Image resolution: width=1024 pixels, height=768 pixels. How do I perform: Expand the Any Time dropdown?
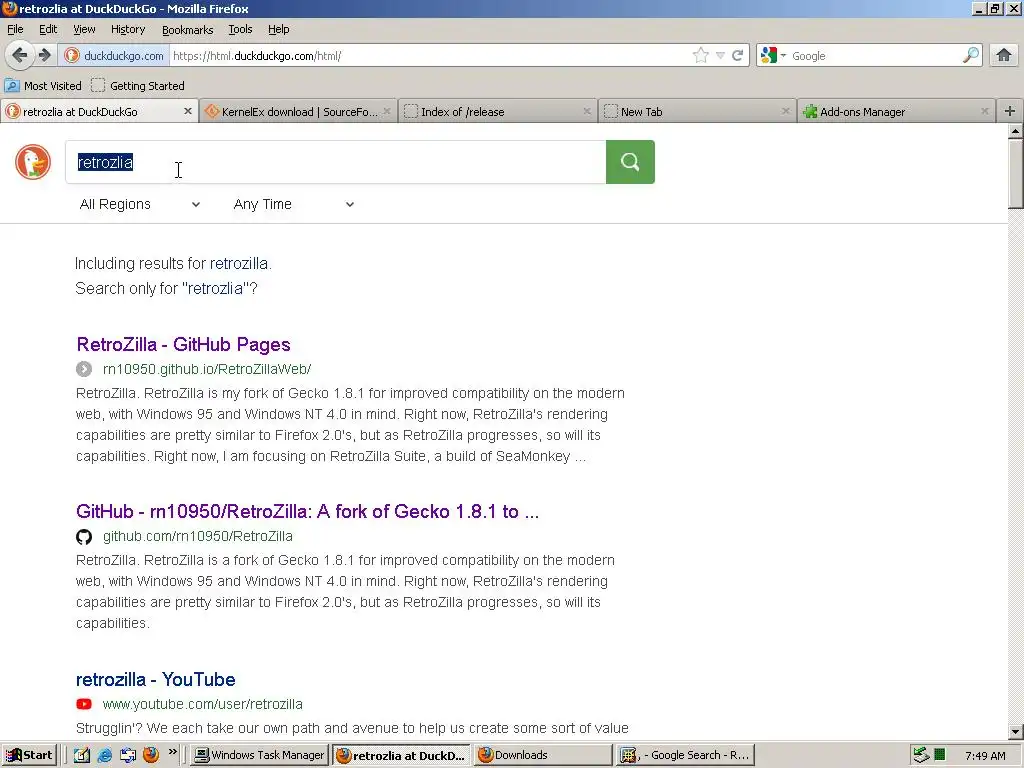pyautogui.click(x=294, y=204)
